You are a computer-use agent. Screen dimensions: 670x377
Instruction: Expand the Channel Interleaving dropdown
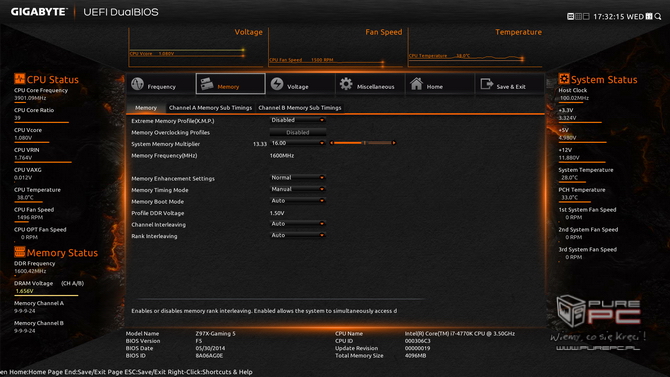point(298,224)
